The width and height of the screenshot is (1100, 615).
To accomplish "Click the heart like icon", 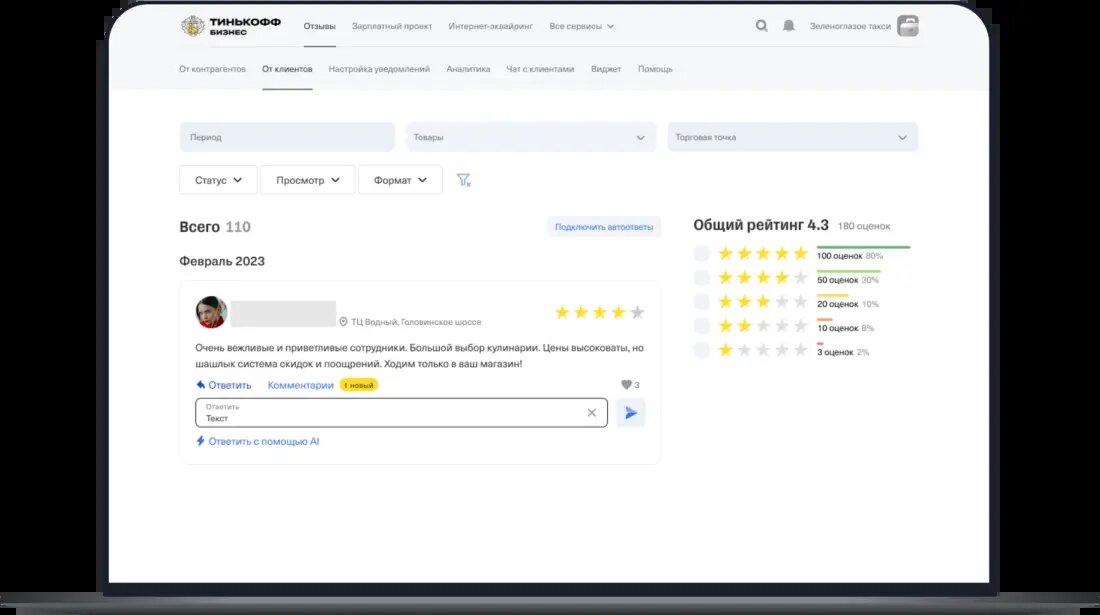I will tap(626, 384).
